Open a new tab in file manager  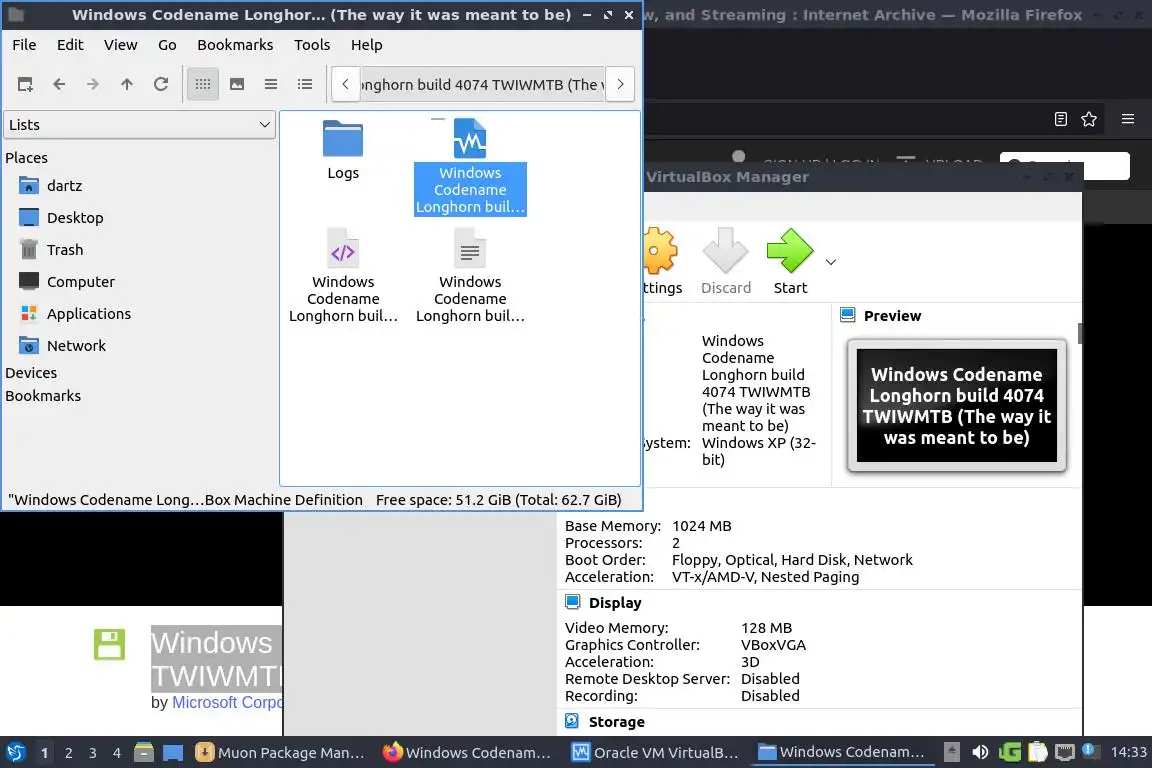pyautogui.click(x=25, y=85)
